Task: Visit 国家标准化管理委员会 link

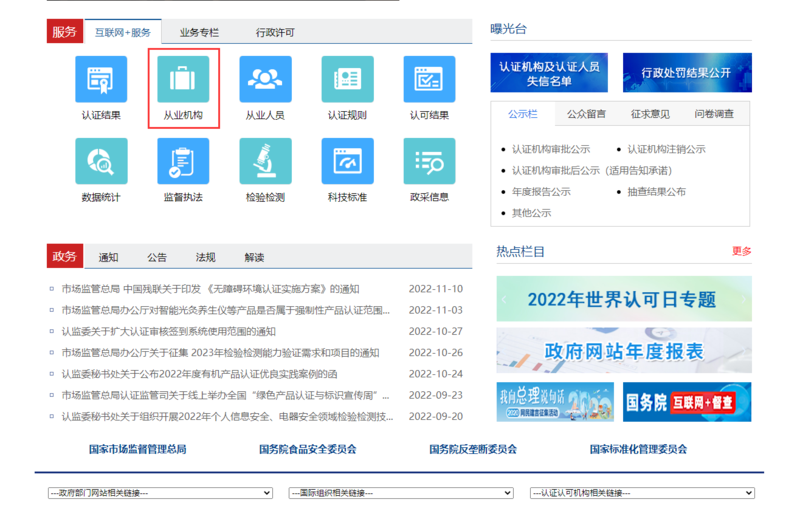Action: 638,449
